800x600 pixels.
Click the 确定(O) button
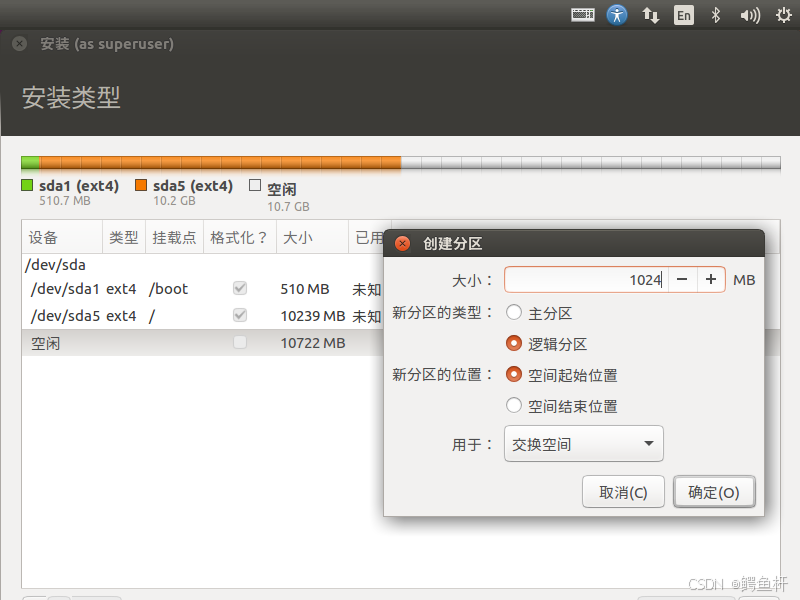[714, 492]
